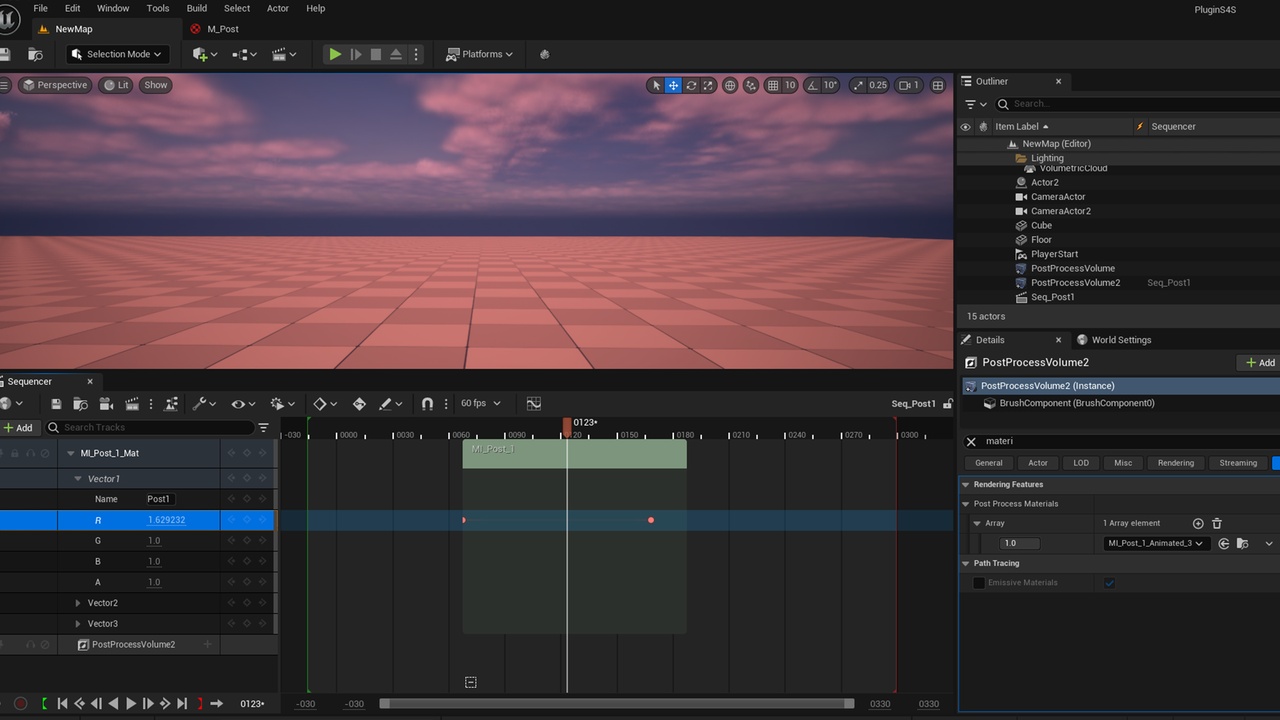
Task: Collapse the Rendering Features section
Action: (x=966, y=485)
